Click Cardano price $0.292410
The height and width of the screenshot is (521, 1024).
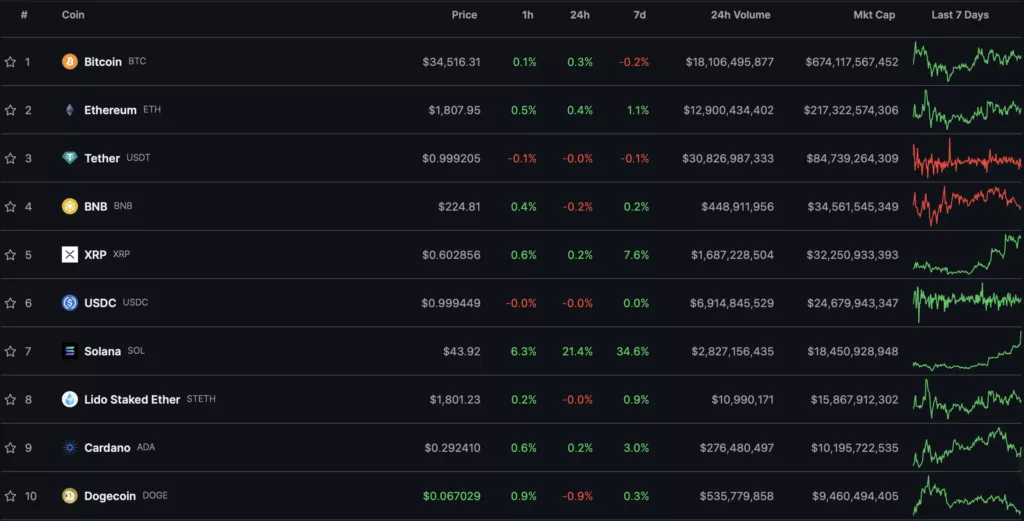[453, 448]
